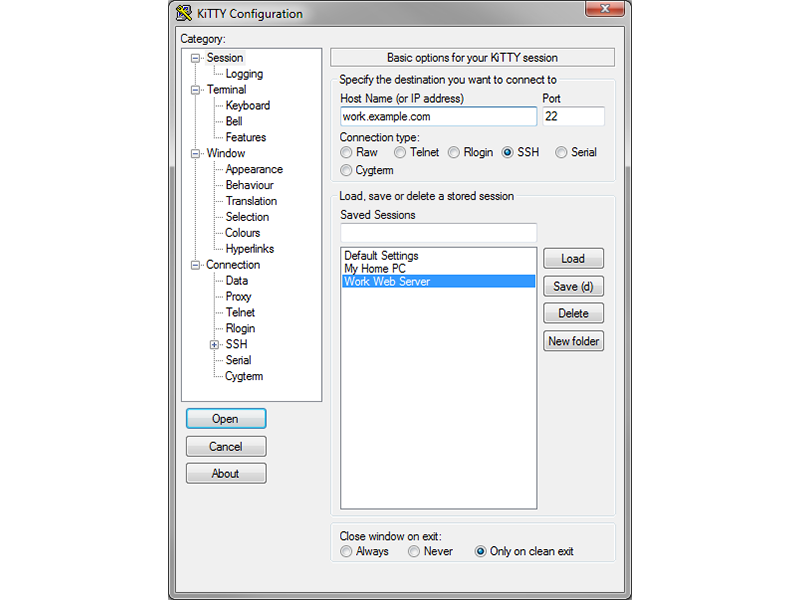Collapse the Connection tree node
The image size is (800, 600).
pyautogui.click(x=195, y=265)
